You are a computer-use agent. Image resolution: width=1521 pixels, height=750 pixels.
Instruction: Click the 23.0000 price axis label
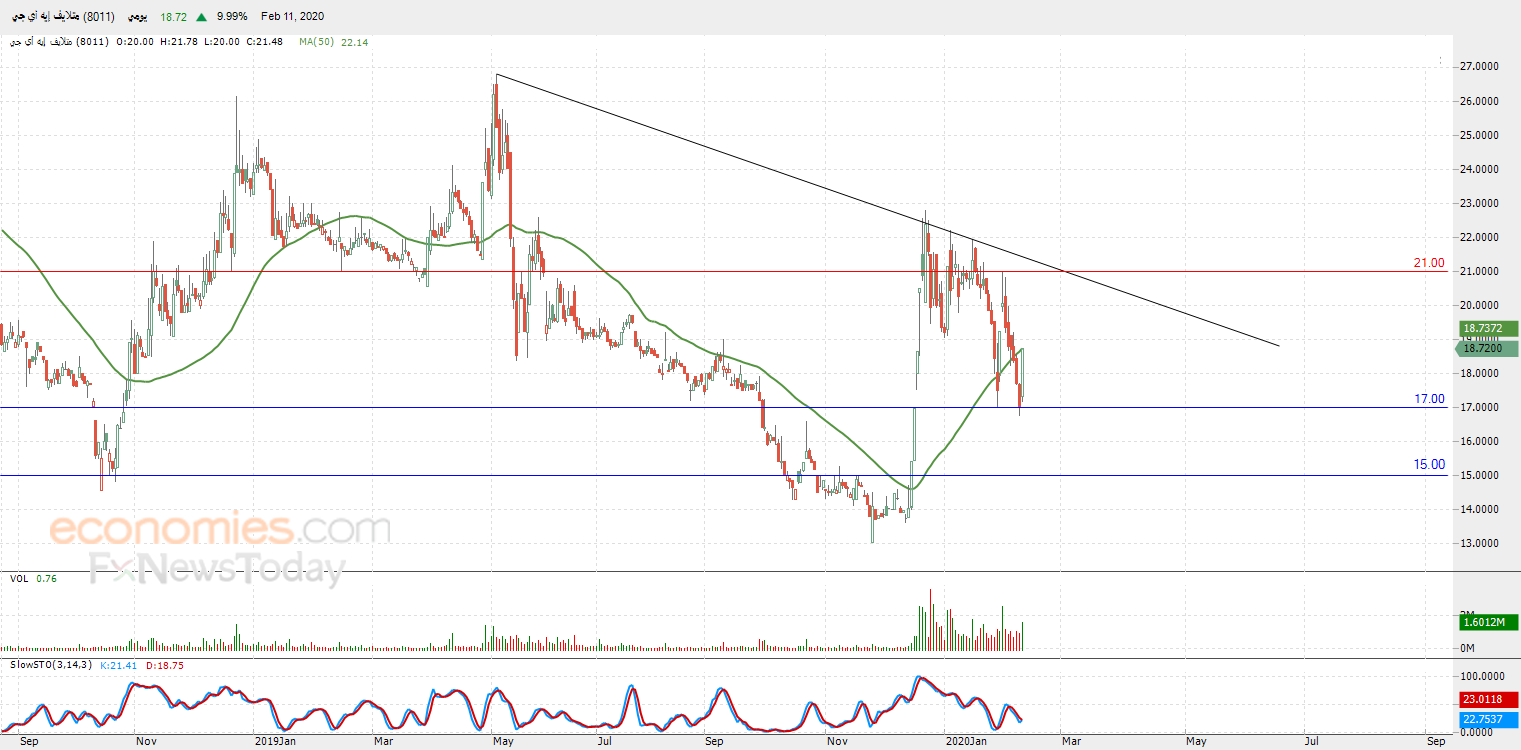pyautogui.click(x=1480, y=203)
